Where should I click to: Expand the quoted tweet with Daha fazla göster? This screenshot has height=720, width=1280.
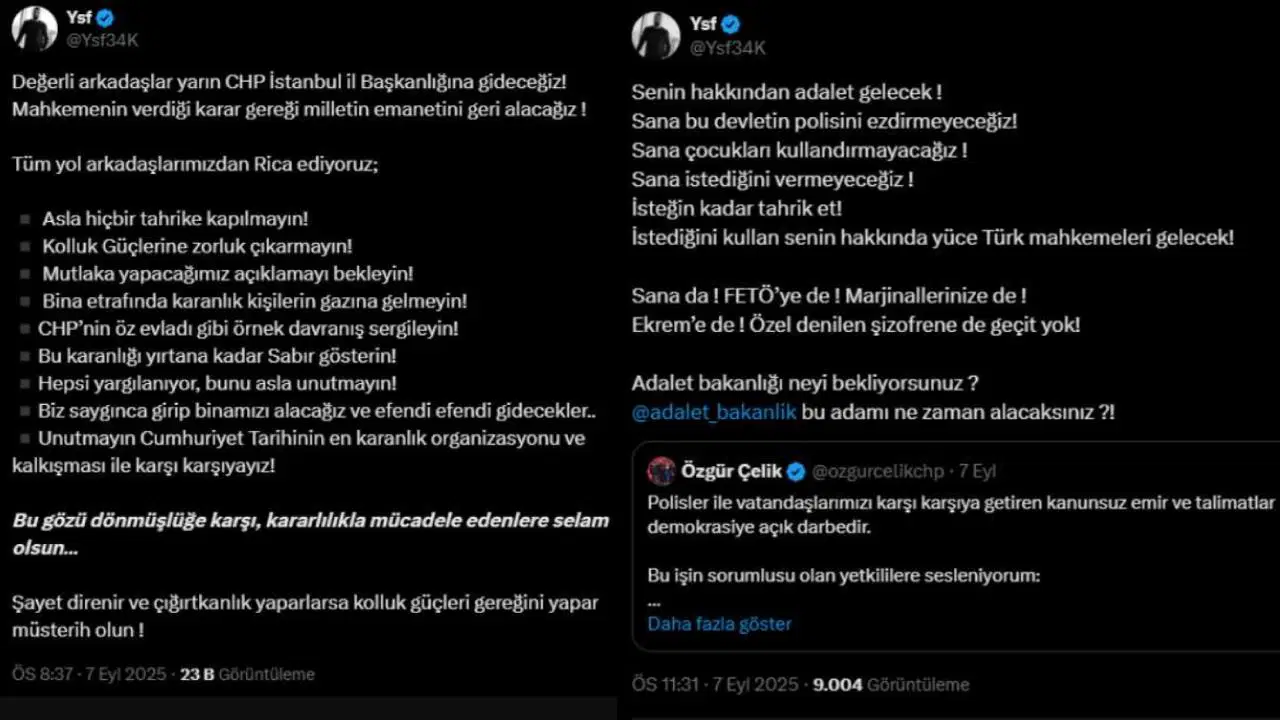[719, 624]
